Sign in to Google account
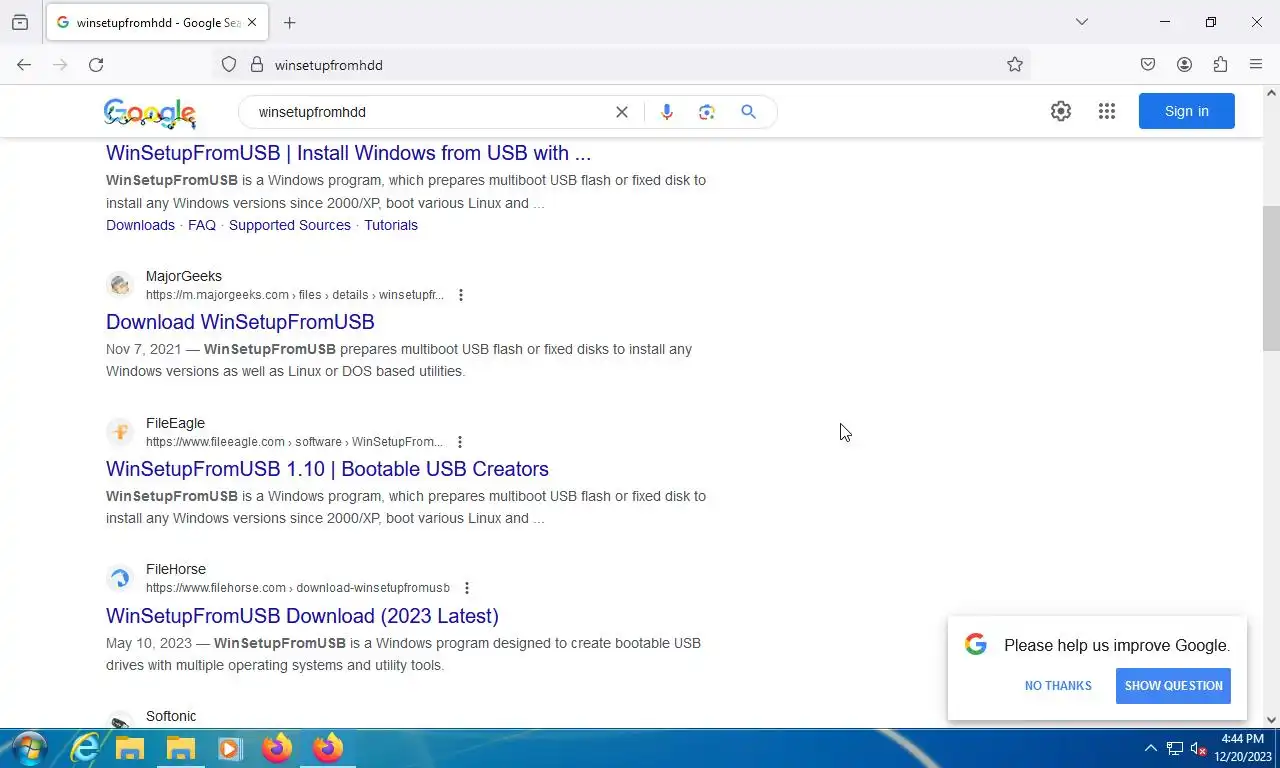Screen dimensions: 1280x768 click(x=1187, y=111)
